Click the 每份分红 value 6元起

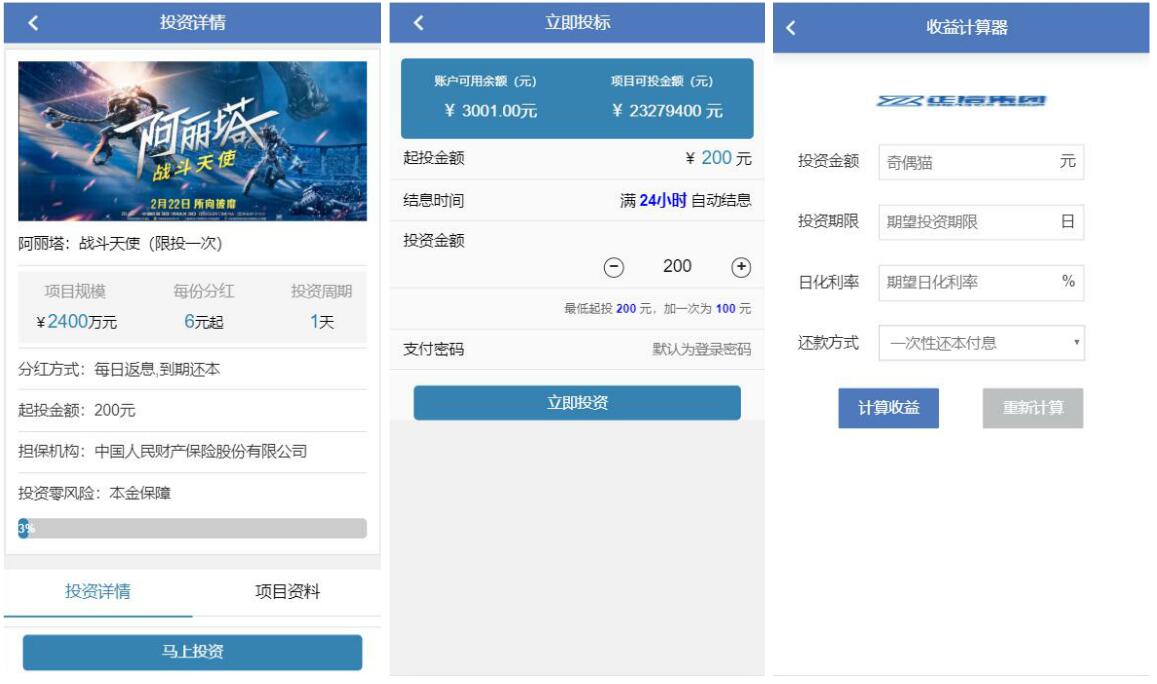pos(204,322)
